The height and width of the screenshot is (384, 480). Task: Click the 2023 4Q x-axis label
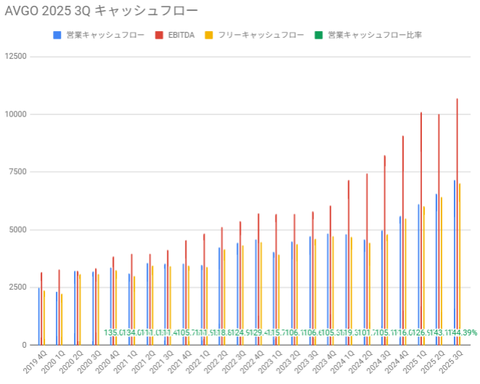325,361
